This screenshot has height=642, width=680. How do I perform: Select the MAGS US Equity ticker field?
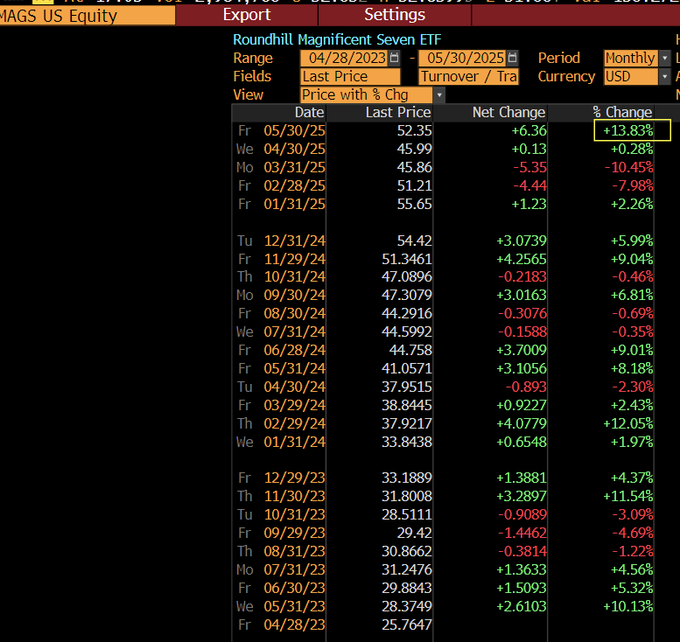pyautogui.click(x=87, y=16)
